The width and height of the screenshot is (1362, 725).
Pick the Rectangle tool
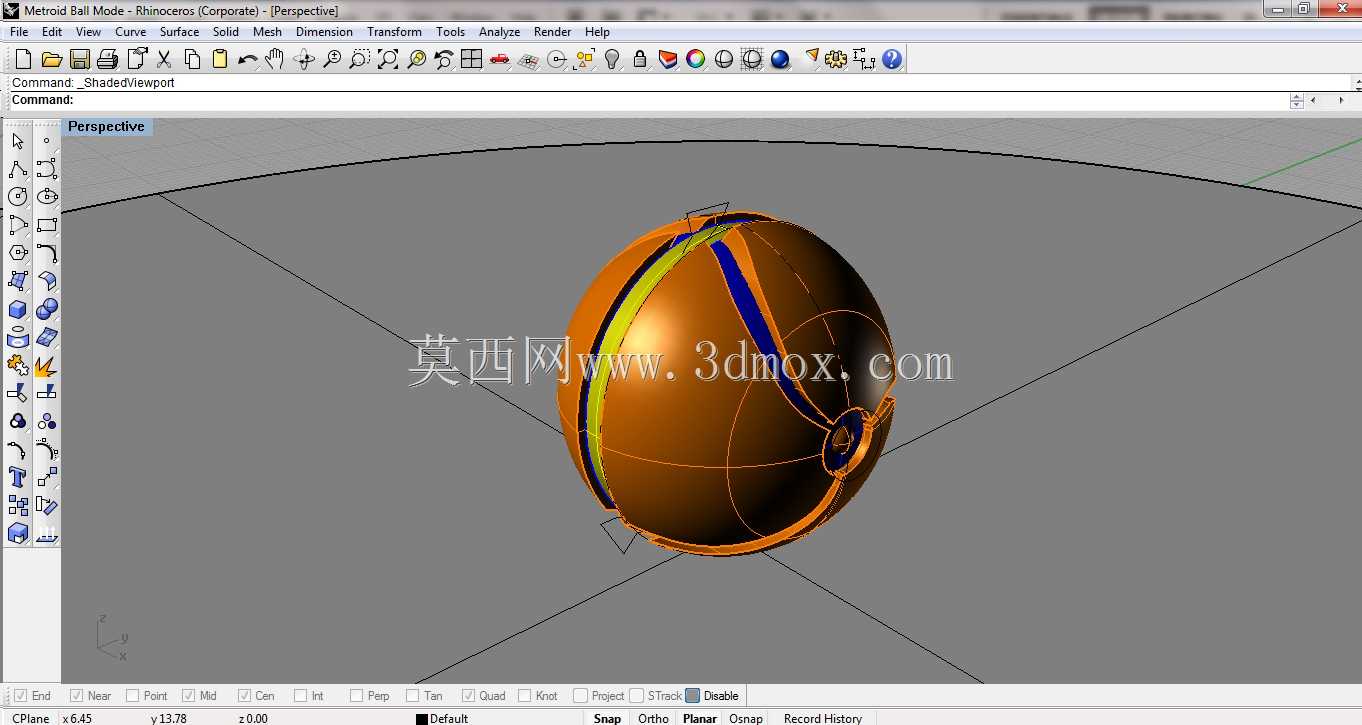coord(46,225)
